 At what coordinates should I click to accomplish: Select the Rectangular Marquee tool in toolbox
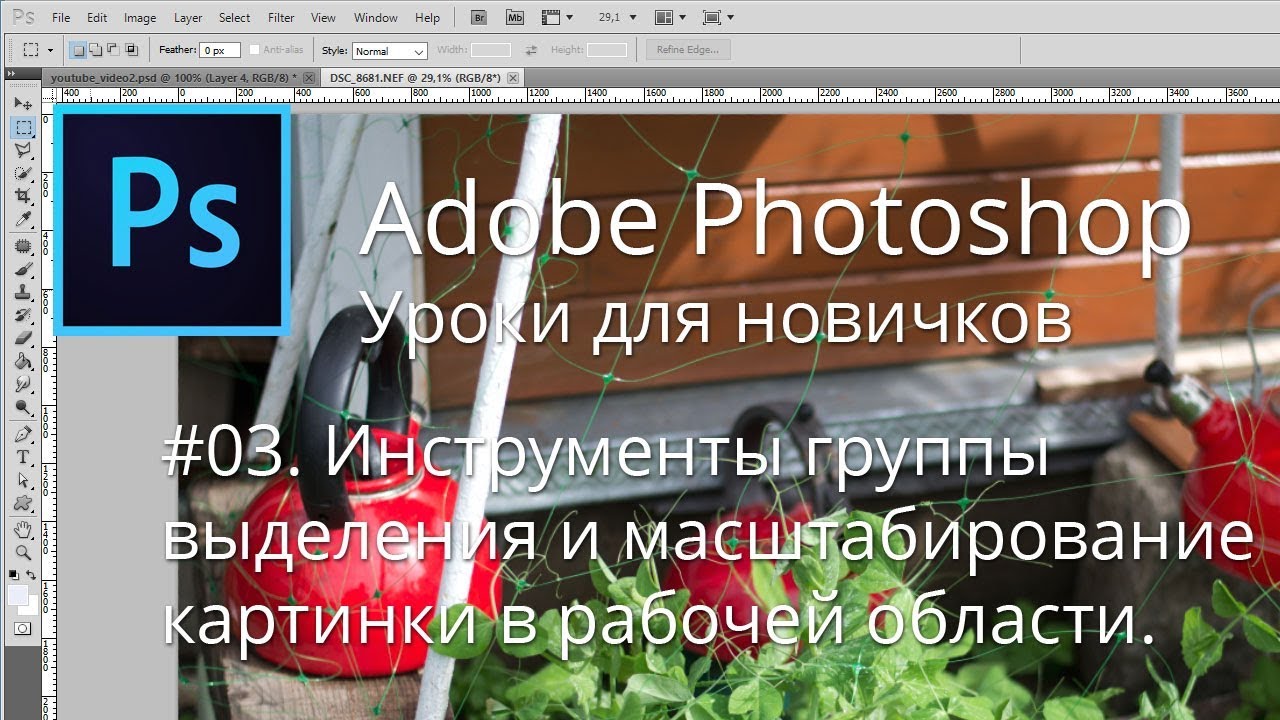pos(22,127)
